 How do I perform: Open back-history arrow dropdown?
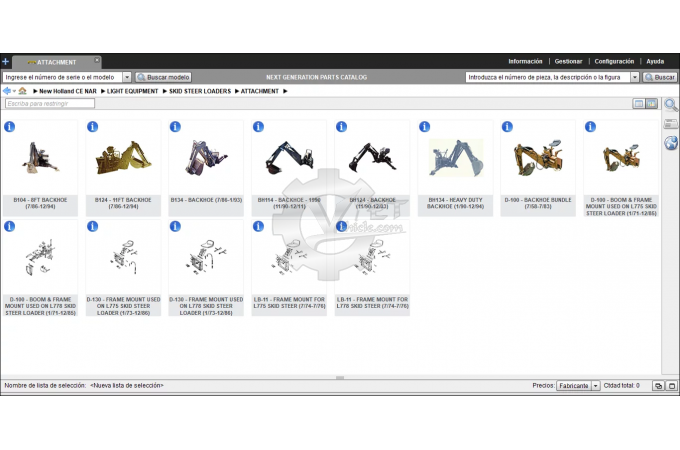[14, 91]
